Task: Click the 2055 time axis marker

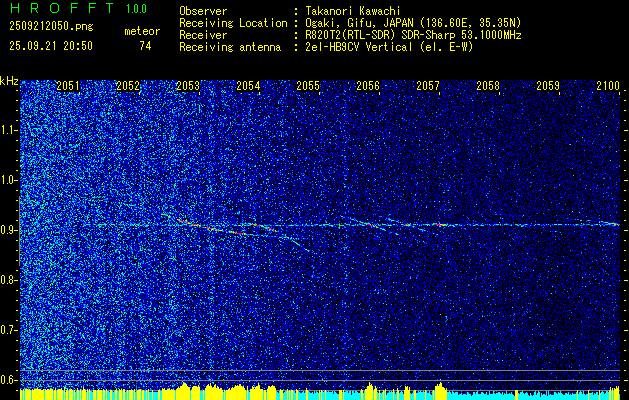Action: (x=308, y=85)
